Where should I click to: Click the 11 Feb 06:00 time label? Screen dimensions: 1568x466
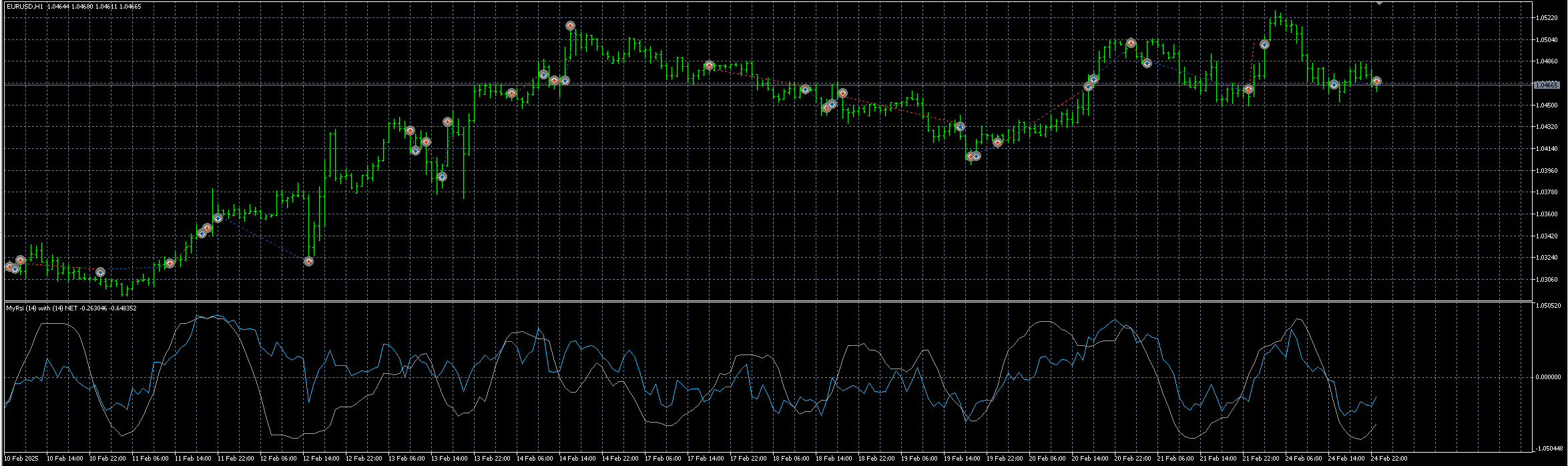(x=150, y=459)
